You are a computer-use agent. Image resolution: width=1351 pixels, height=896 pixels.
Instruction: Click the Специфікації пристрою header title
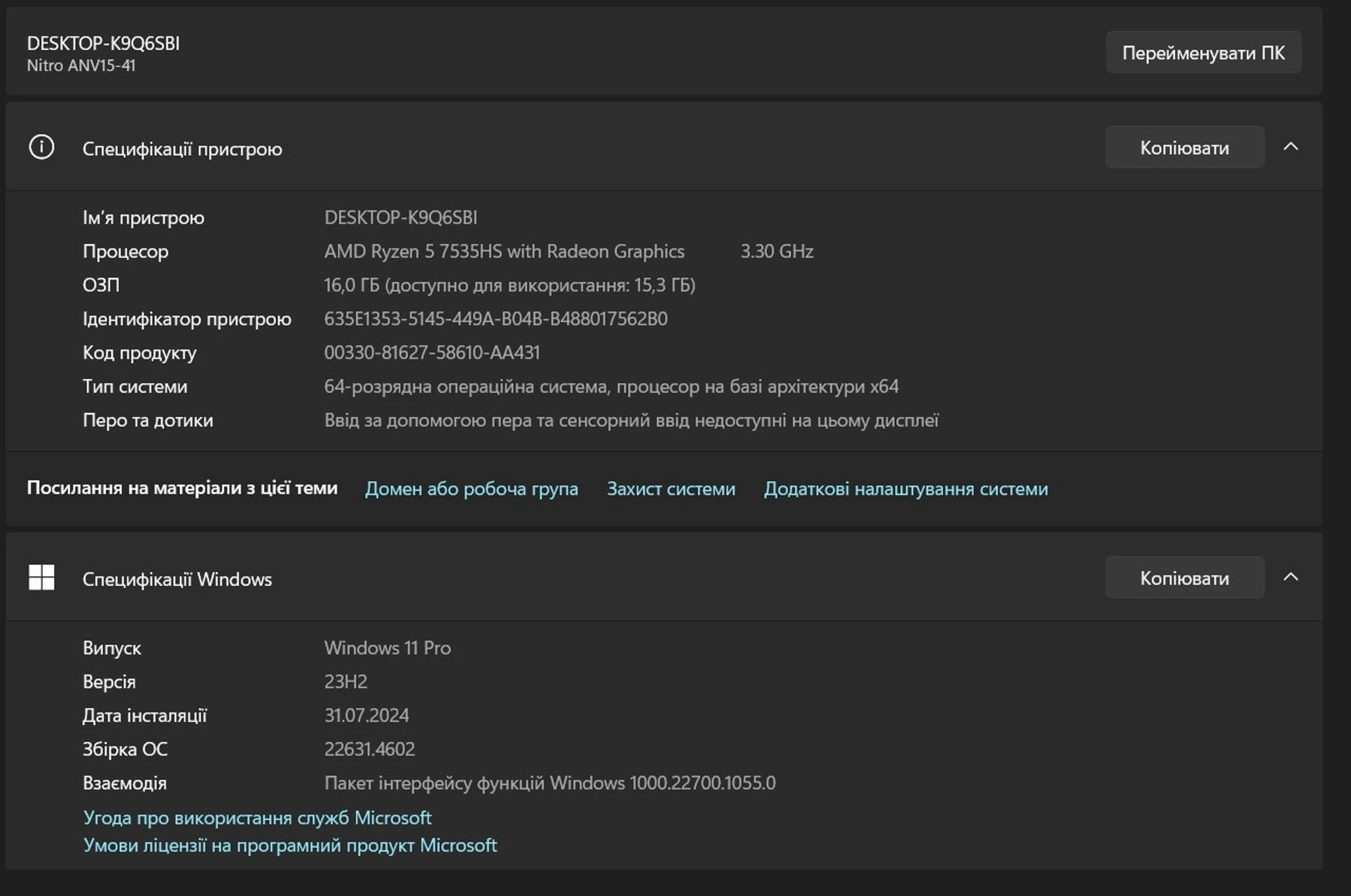(182, 149)
